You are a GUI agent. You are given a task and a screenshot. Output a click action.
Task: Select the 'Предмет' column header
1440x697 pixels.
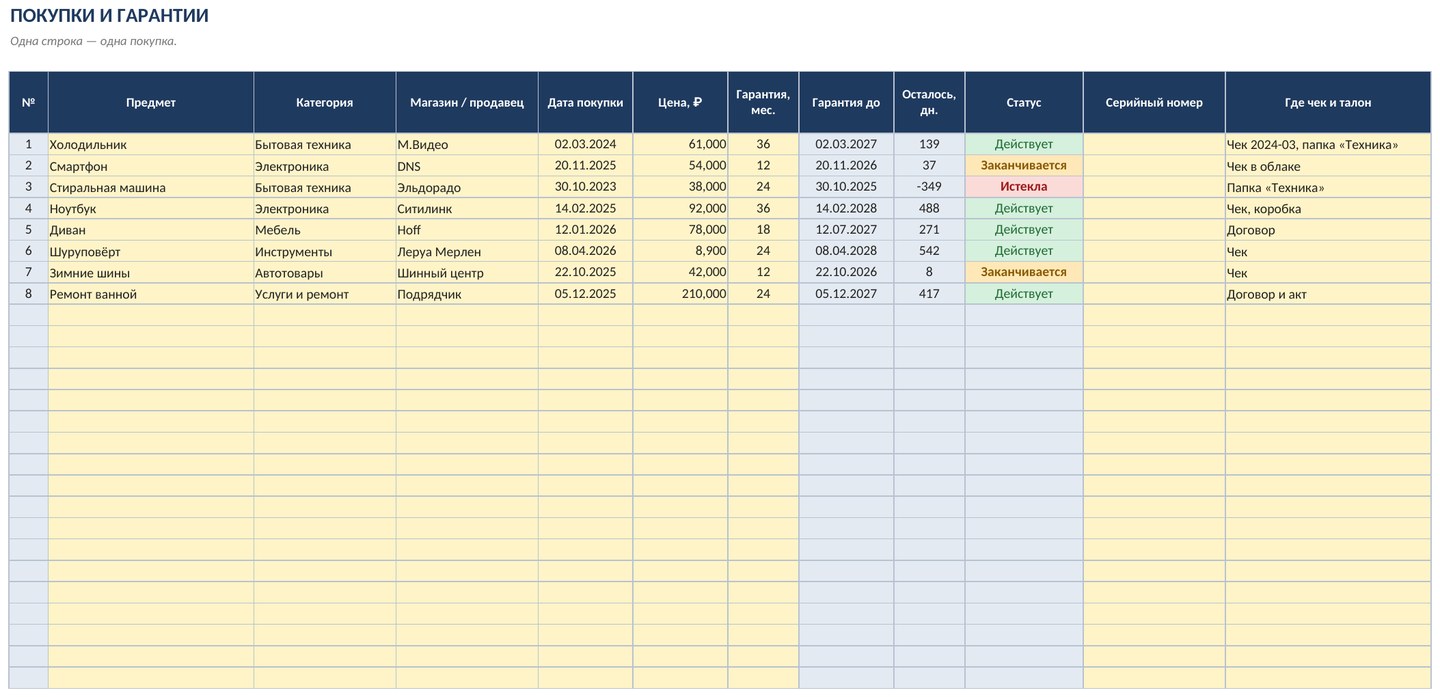click(x=151, y=102)
